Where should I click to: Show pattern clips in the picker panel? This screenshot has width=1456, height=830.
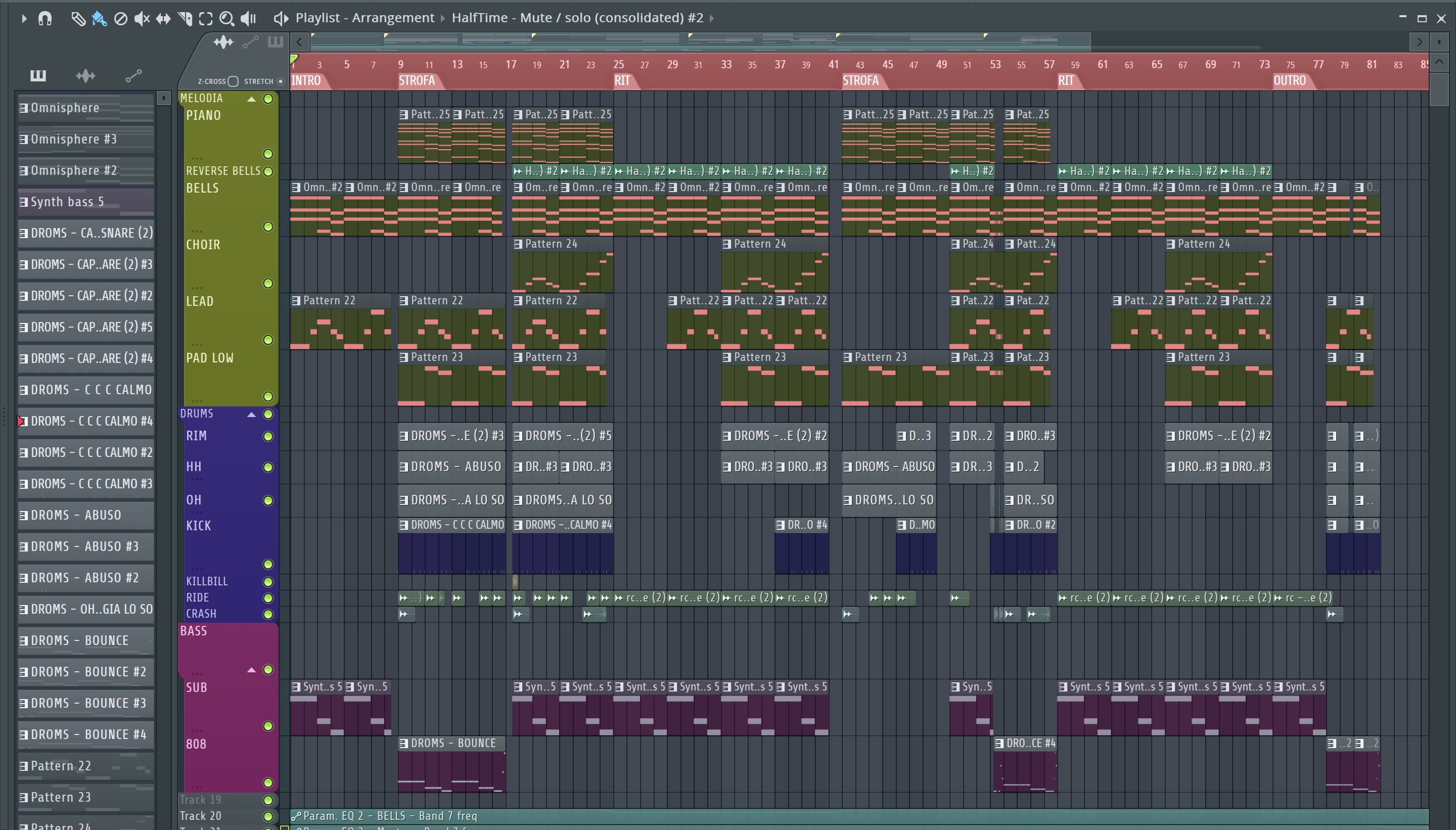coord(37,75)
